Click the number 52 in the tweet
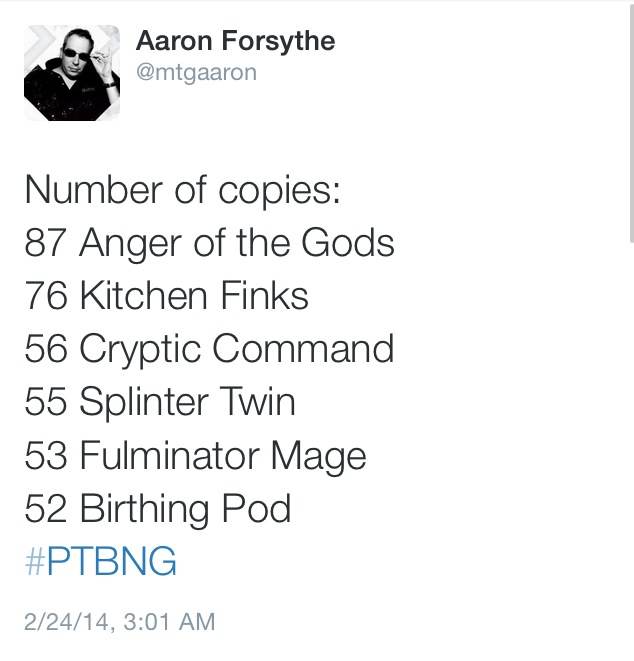 (45, 509)
